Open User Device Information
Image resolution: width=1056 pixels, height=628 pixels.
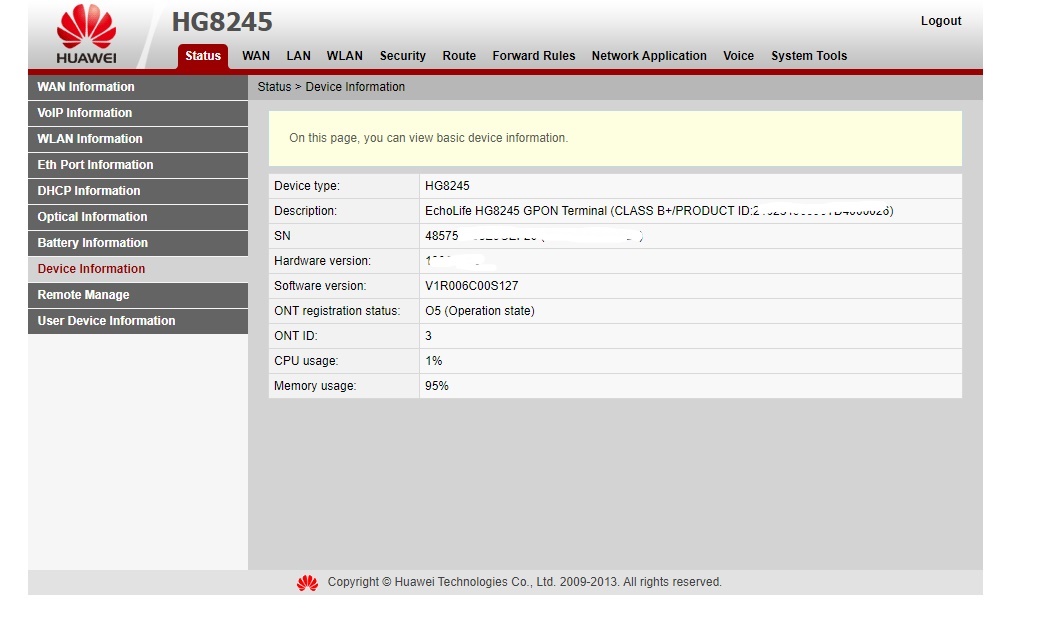tap(106, 321)
